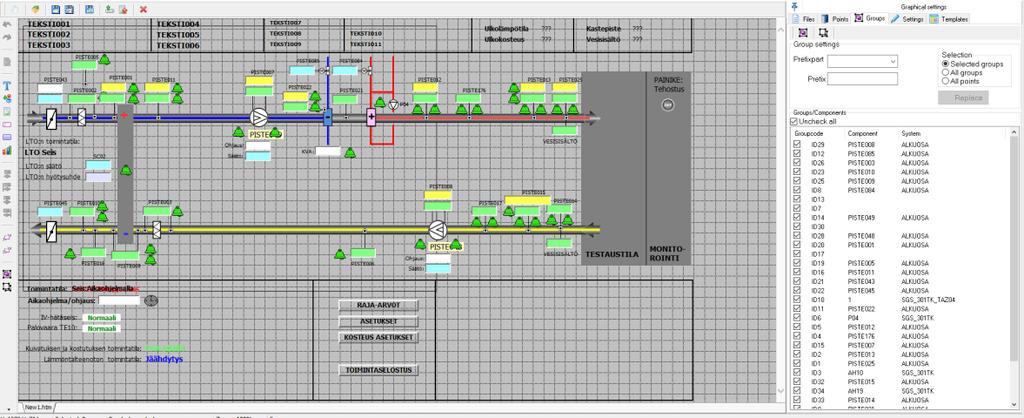Select the bar chart tool in sidebar
The image size is (1024, 418).
pos(7,150)
